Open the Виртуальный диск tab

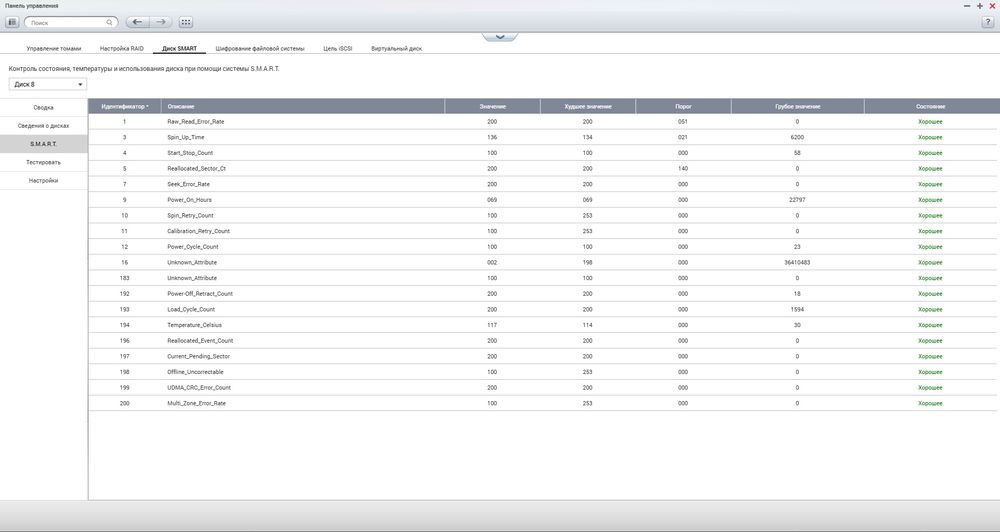pyautogui.click(x=397, y=48)
